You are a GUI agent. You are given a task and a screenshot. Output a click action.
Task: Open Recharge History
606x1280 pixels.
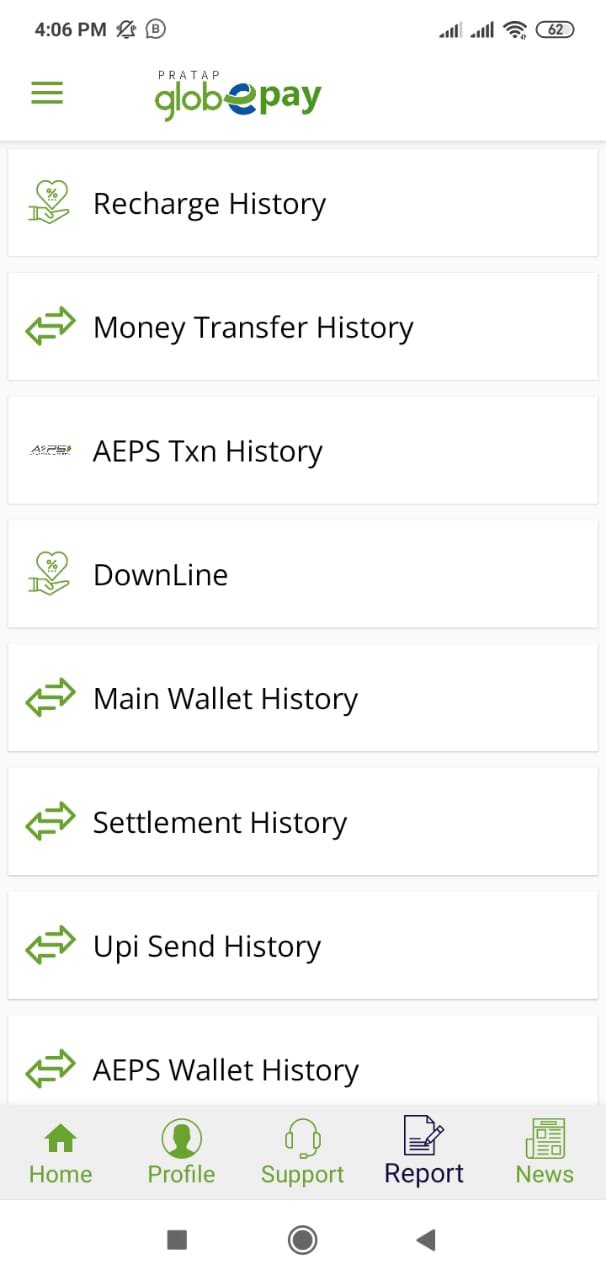pos(209,203)
